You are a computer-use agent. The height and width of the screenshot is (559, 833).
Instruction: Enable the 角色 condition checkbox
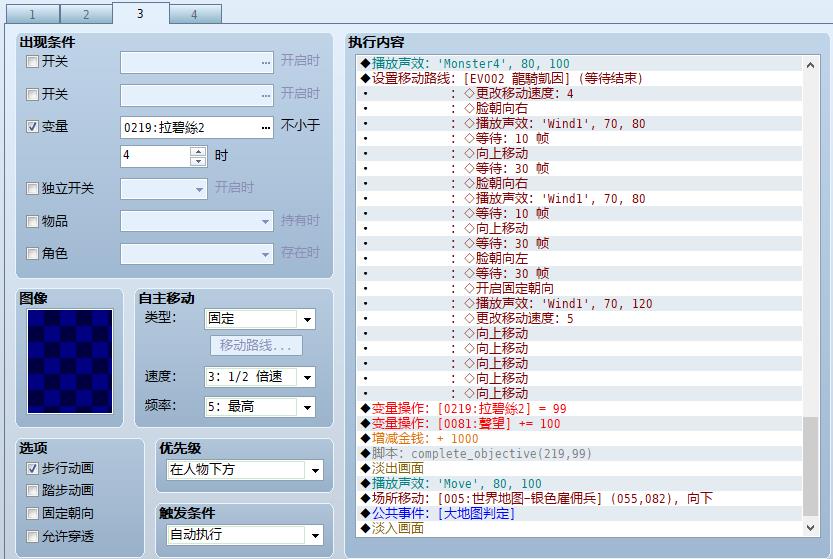tap(32, 253)
